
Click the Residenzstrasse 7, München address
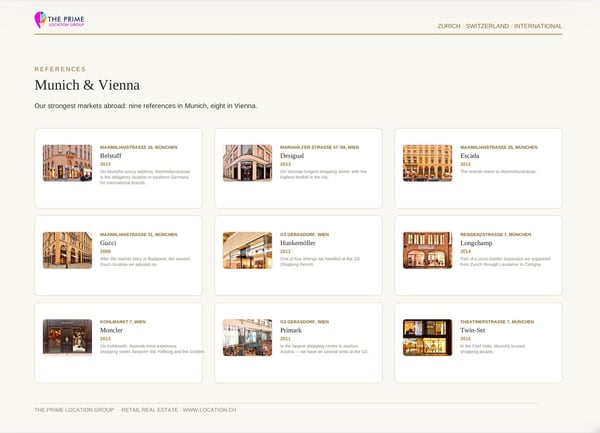tap(496, 234)
